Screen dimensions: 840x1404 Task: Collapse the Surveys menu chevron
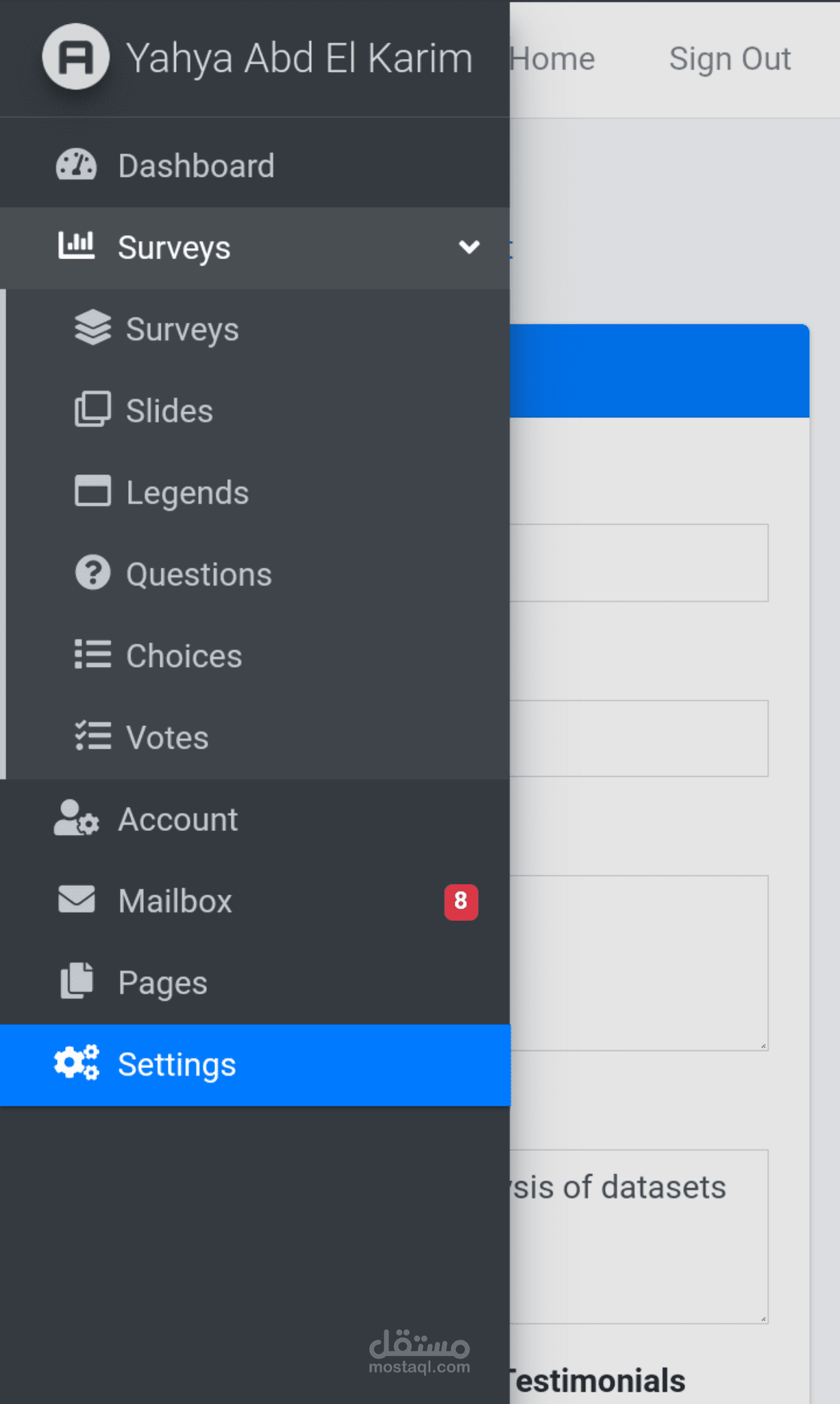click(469, 247)
